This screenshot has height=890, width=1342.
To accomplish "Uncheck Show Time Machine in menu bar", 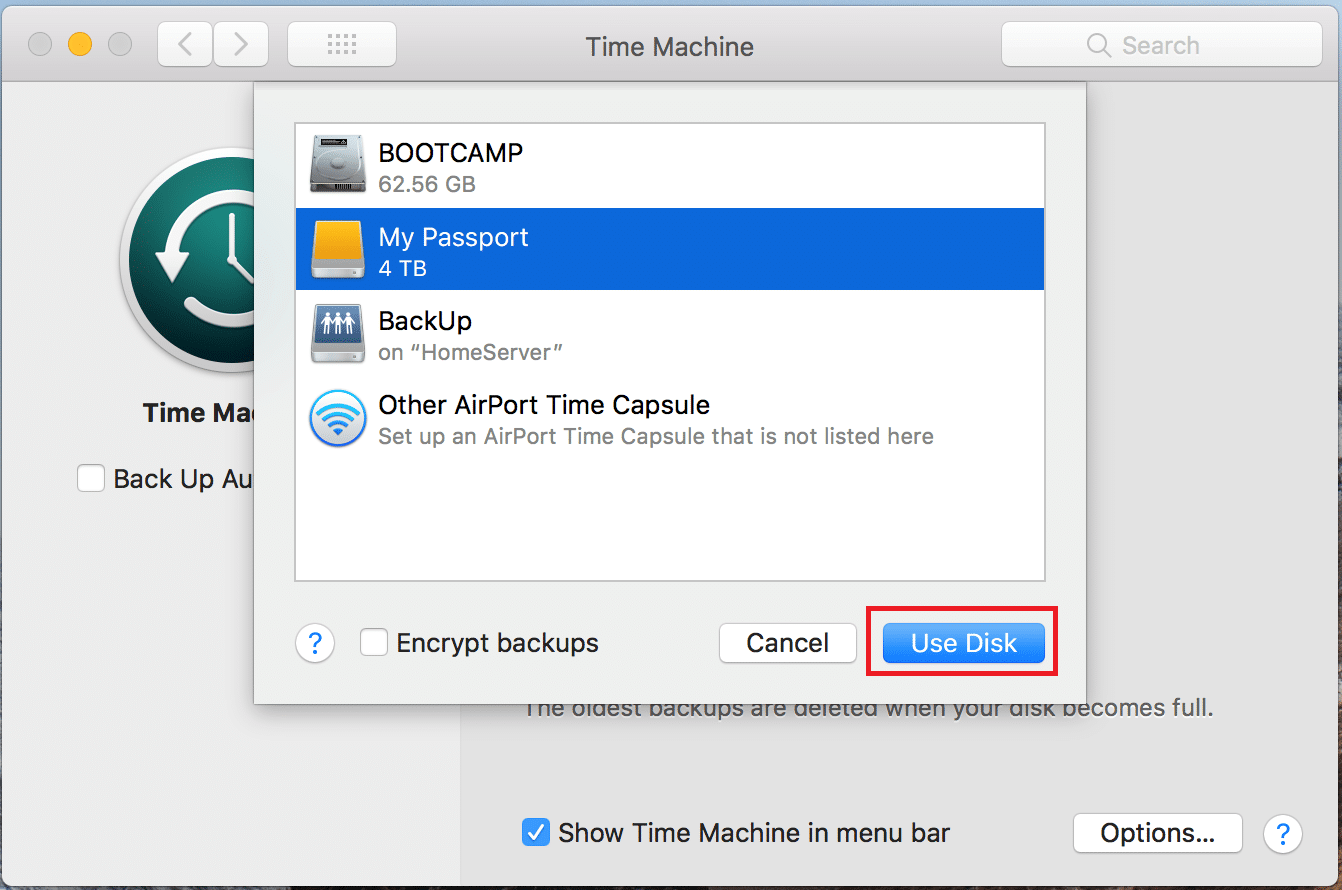I will click(x=537, y=833).
